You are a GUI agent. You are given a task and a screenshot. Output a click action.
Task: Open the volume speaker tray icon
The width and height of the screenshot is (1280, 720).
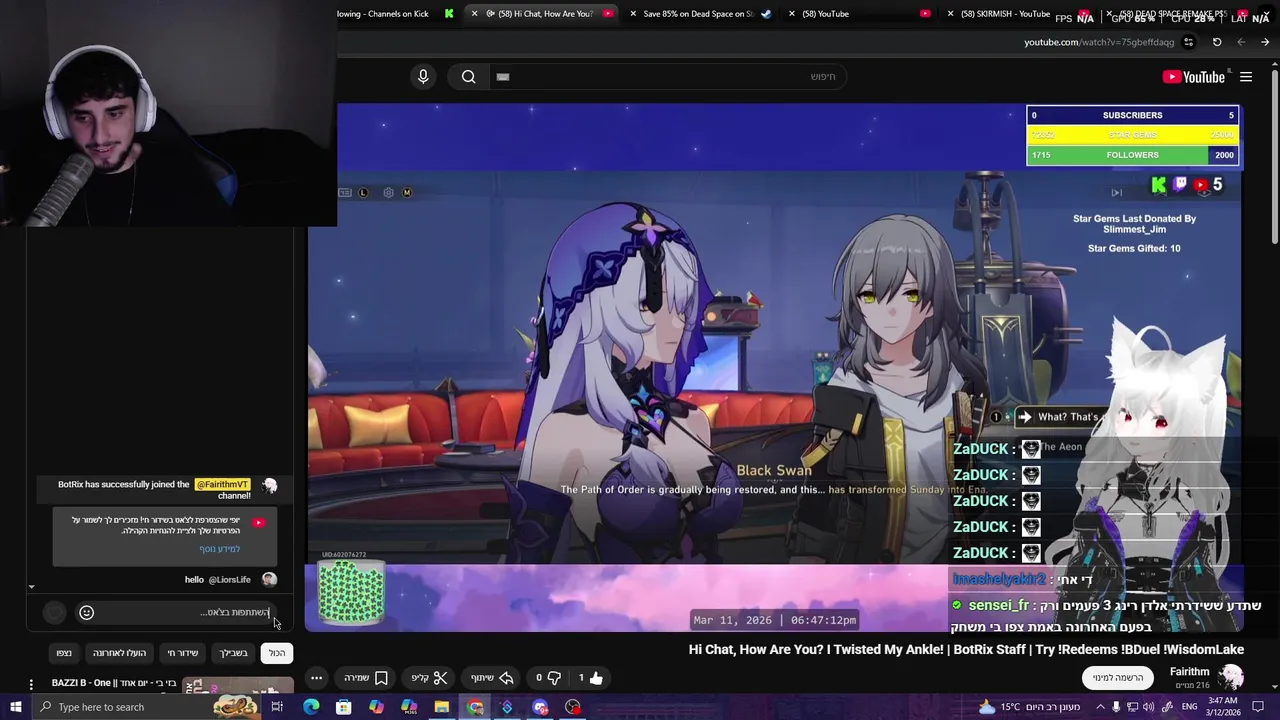click(1148, 707)
